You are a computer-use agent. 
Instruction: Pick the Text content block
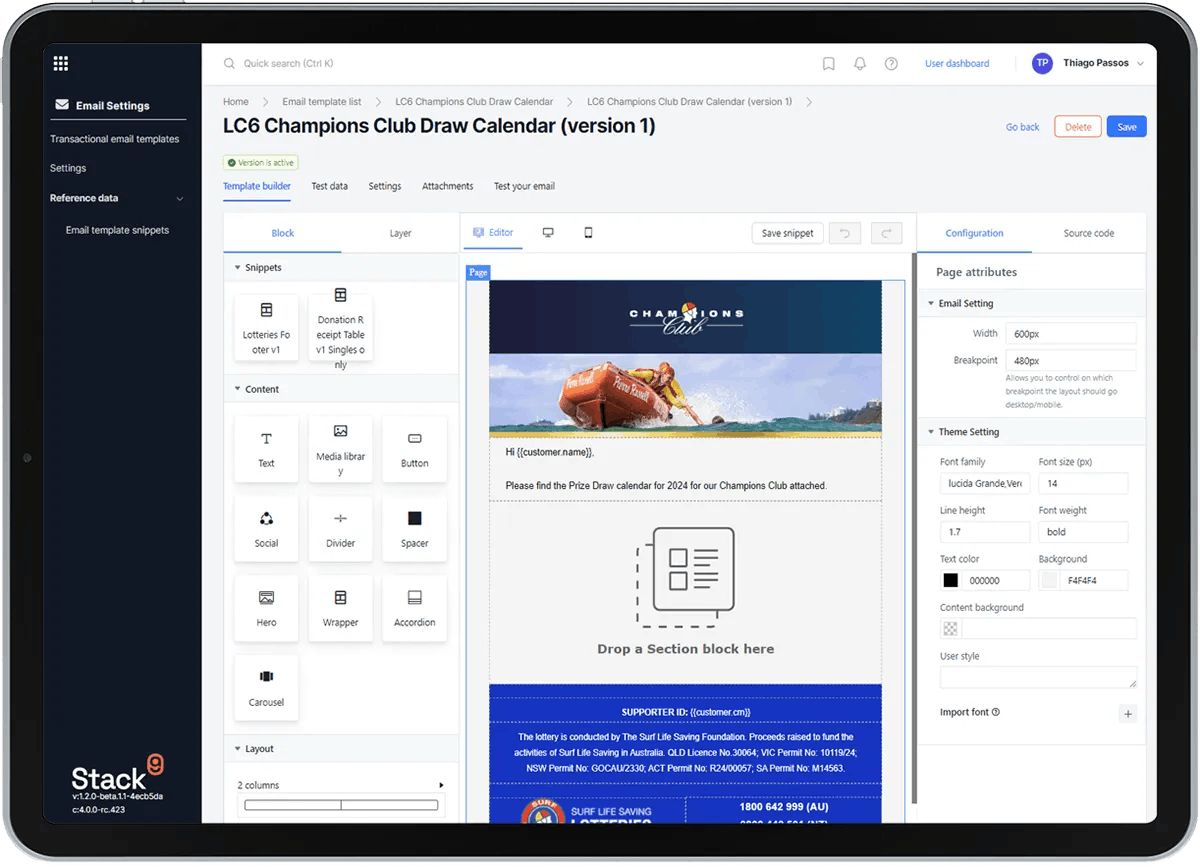266,449
